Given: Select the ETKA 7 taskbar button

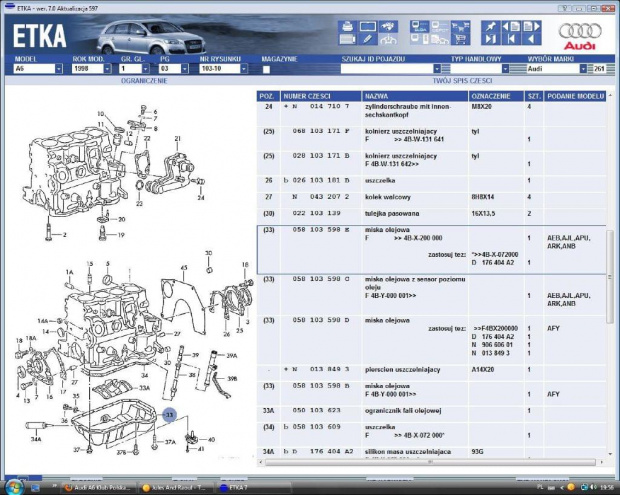Looking at the screenshot, I should click(x=254, y=487).
